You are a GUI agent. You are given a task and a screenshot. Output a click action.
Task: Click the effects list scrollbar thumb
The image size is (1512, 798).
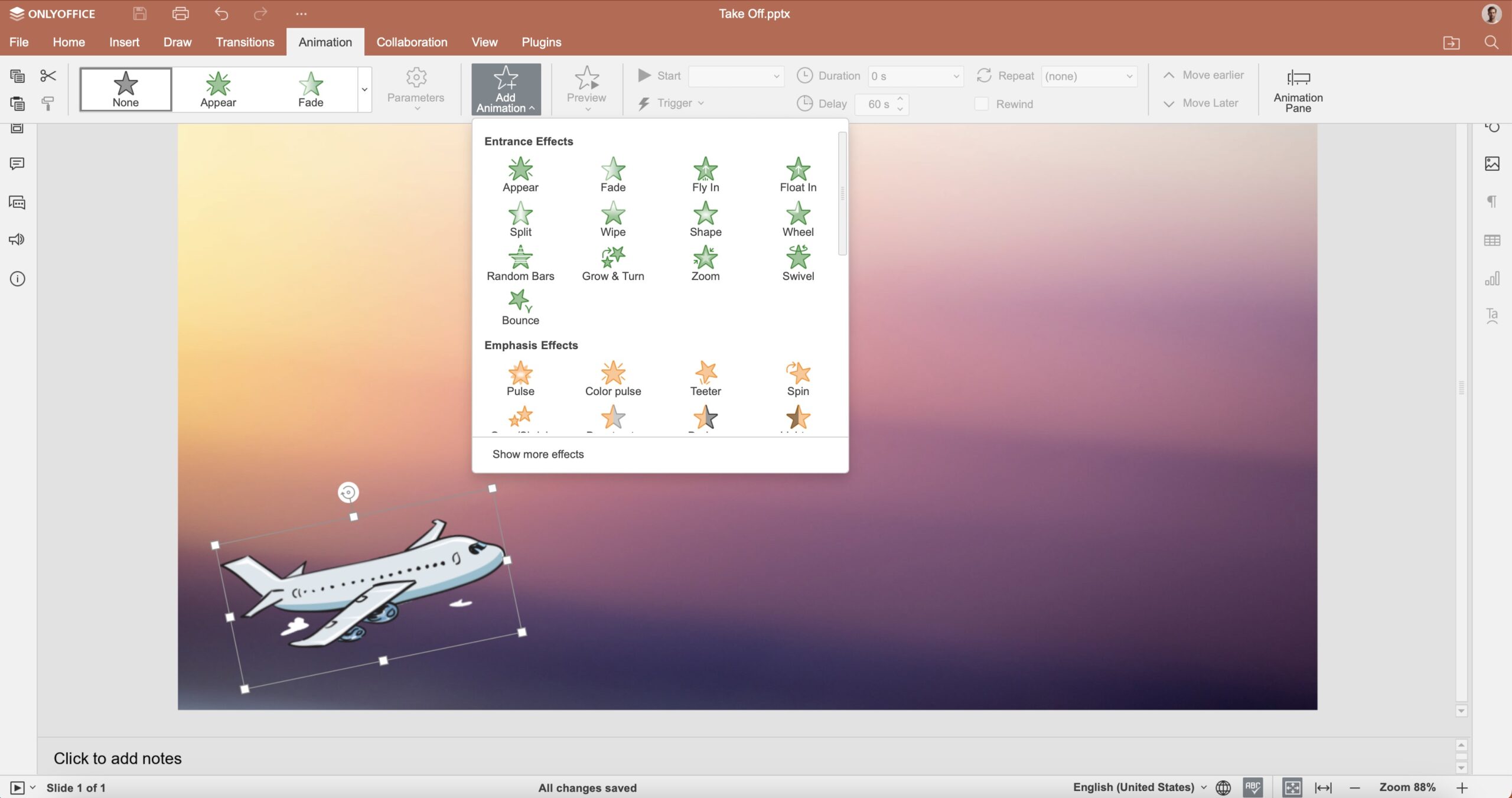click(x=842, y=194)
